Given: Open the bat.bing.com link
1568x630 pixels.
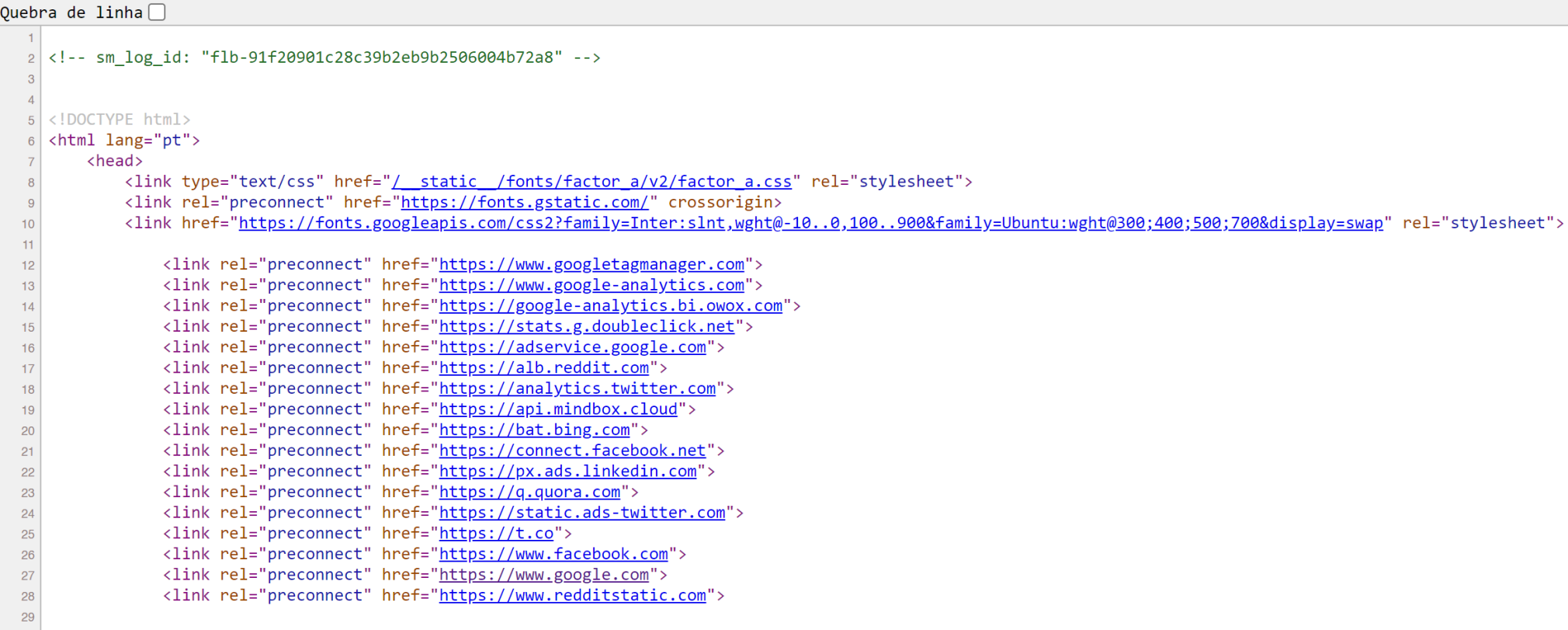Looking at the screenshot, I should point(535,430).
